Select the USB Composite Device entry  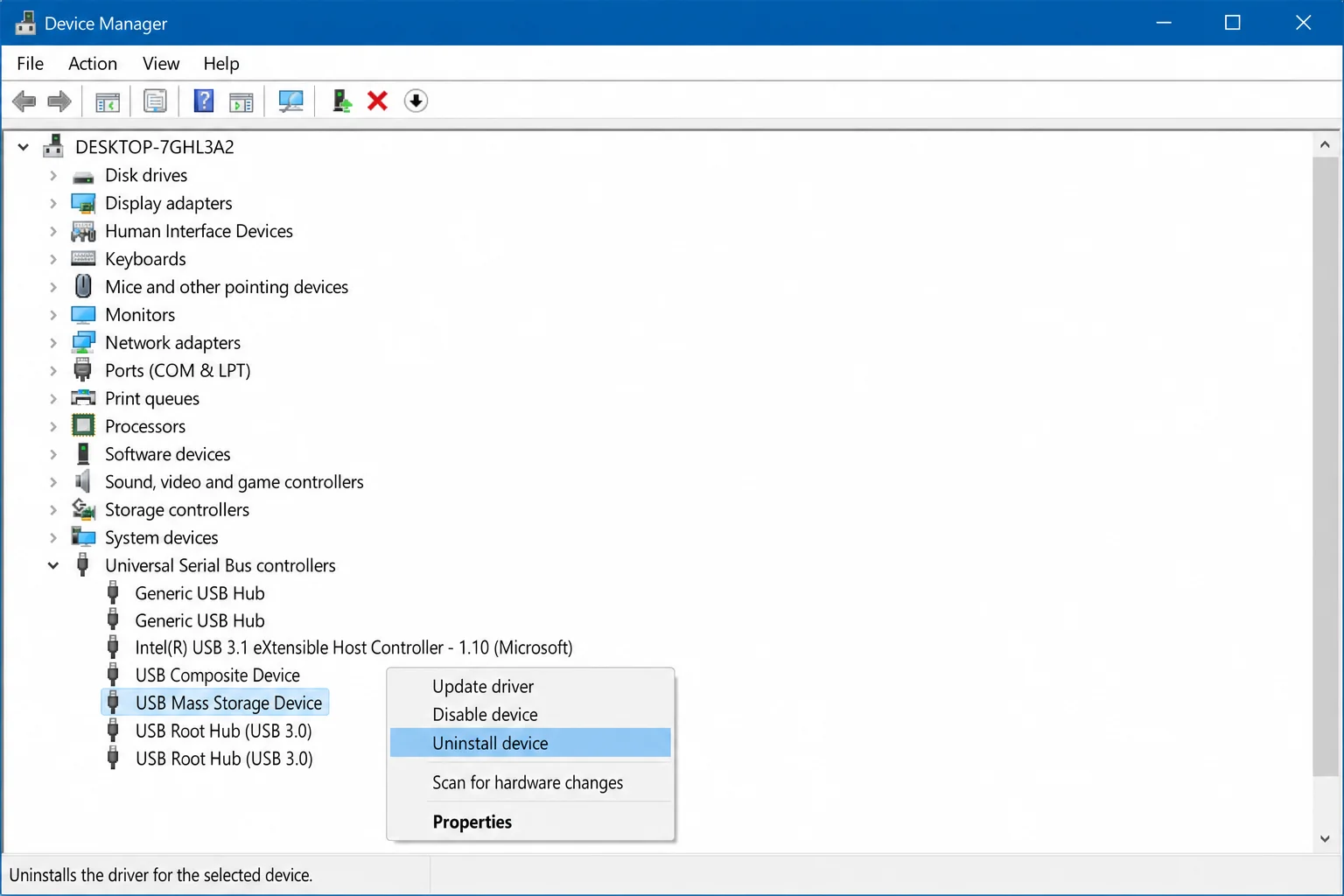(217, 675)
